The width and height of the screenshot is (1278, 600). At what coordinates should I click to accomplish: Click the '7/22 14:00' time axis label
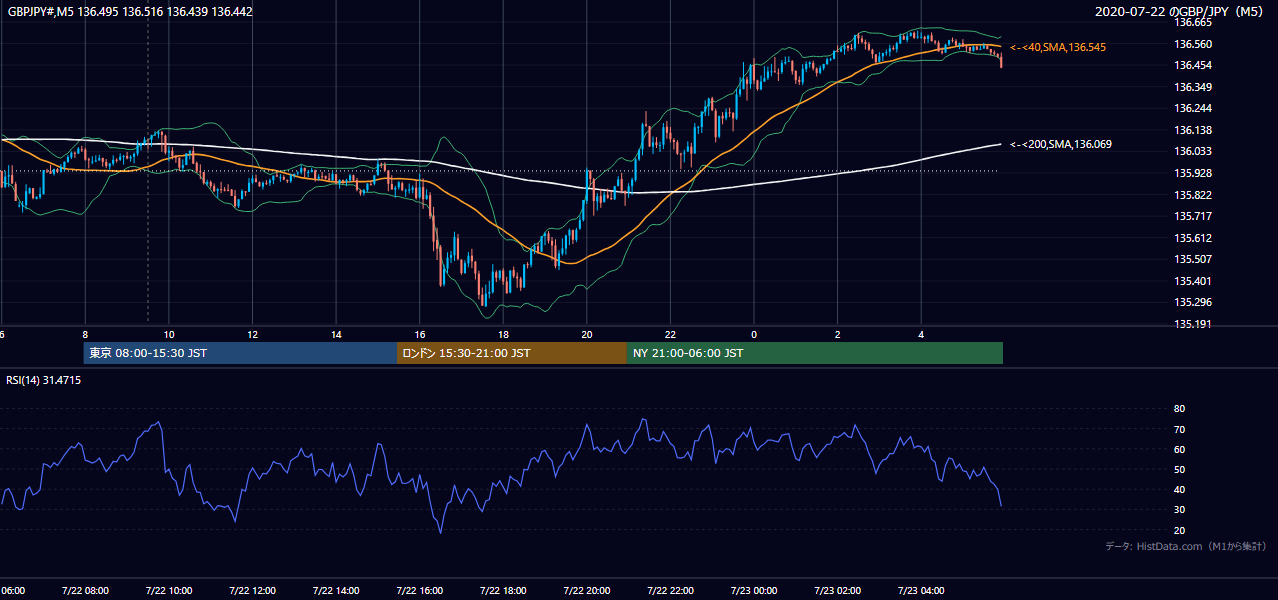pos(336,590)
